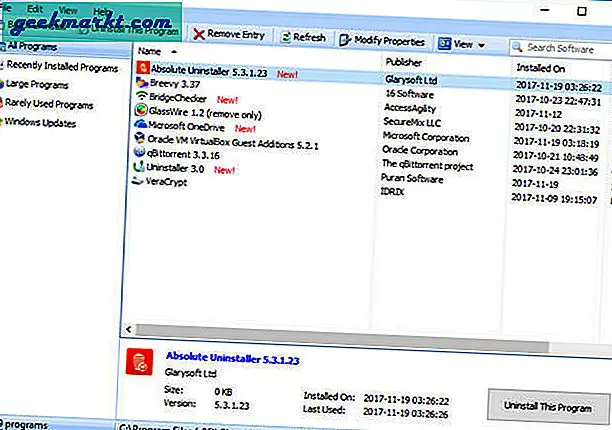Click the horizontal scrollbar thumb

pyautogui.click(x=342, y=337)
